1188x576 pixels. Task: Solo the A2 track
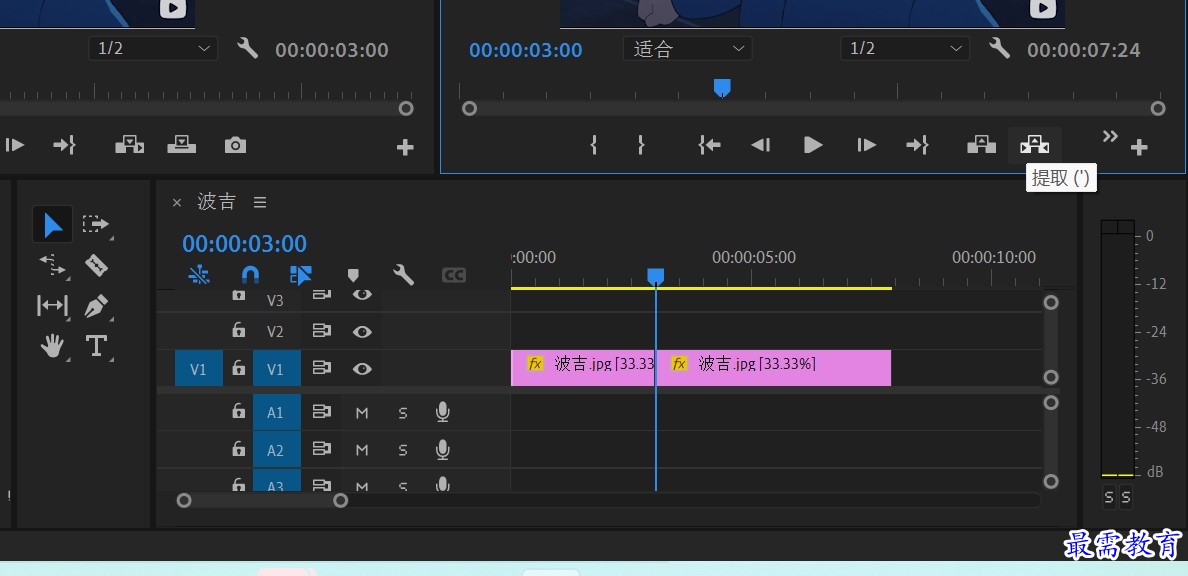[403, 450]
